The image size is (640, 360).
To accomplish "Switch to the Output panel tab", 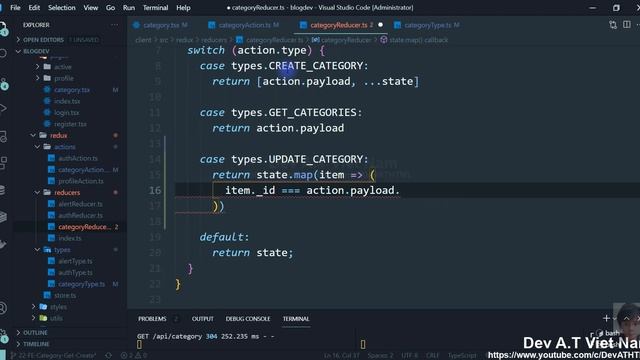I will point(203,319).
